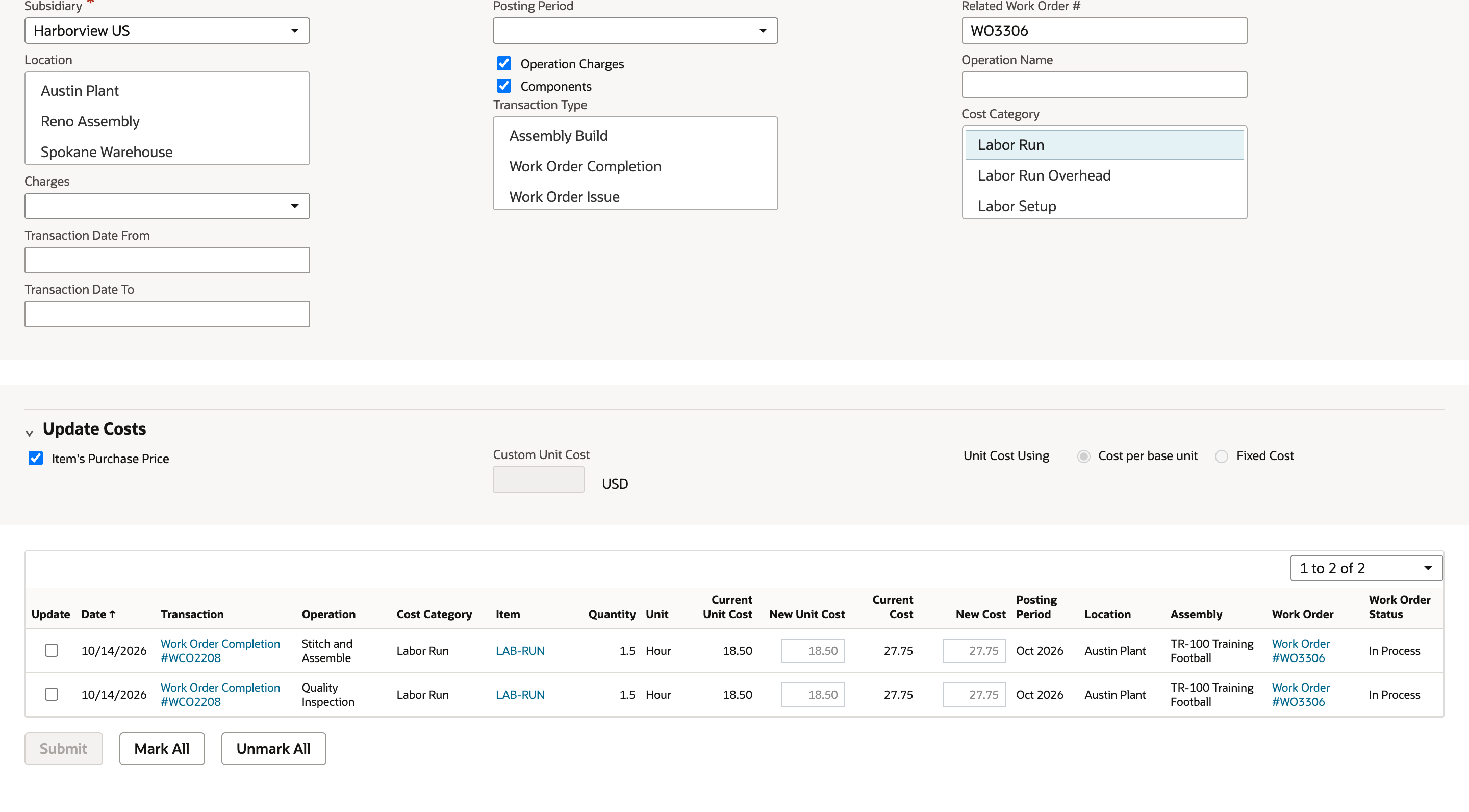Select Reno Assembly in Location list
Image resolution: width=1469 pixels, height=812 pixels.
(167, 121)
